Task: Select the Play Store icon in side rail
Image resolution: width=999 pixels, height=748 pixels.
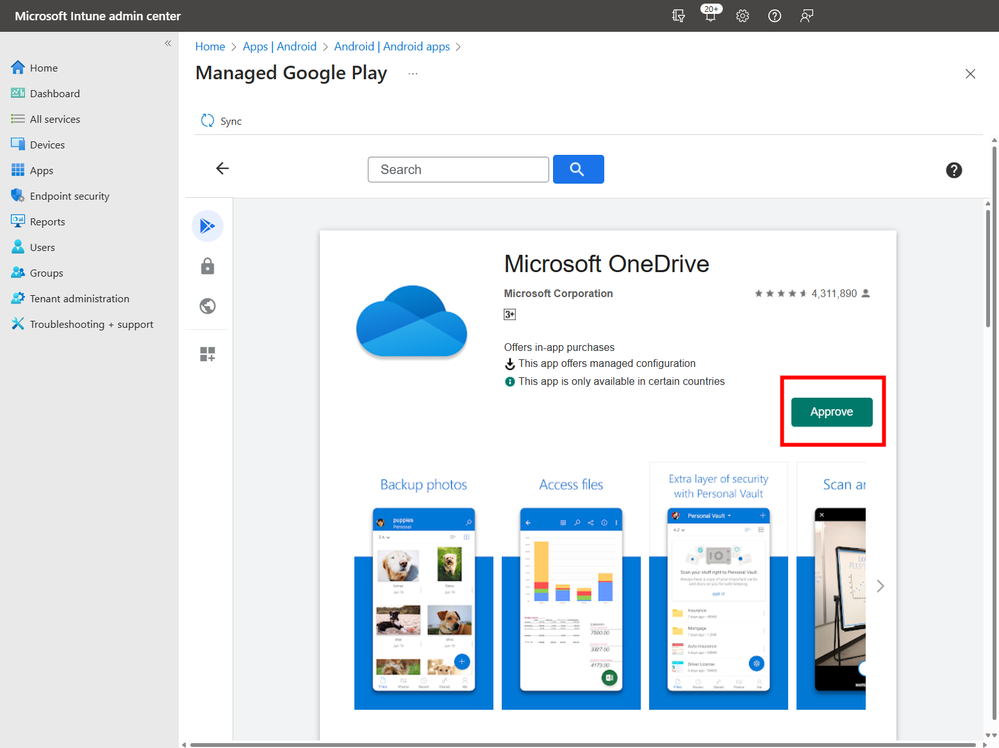Action: [x=207, y=226]
